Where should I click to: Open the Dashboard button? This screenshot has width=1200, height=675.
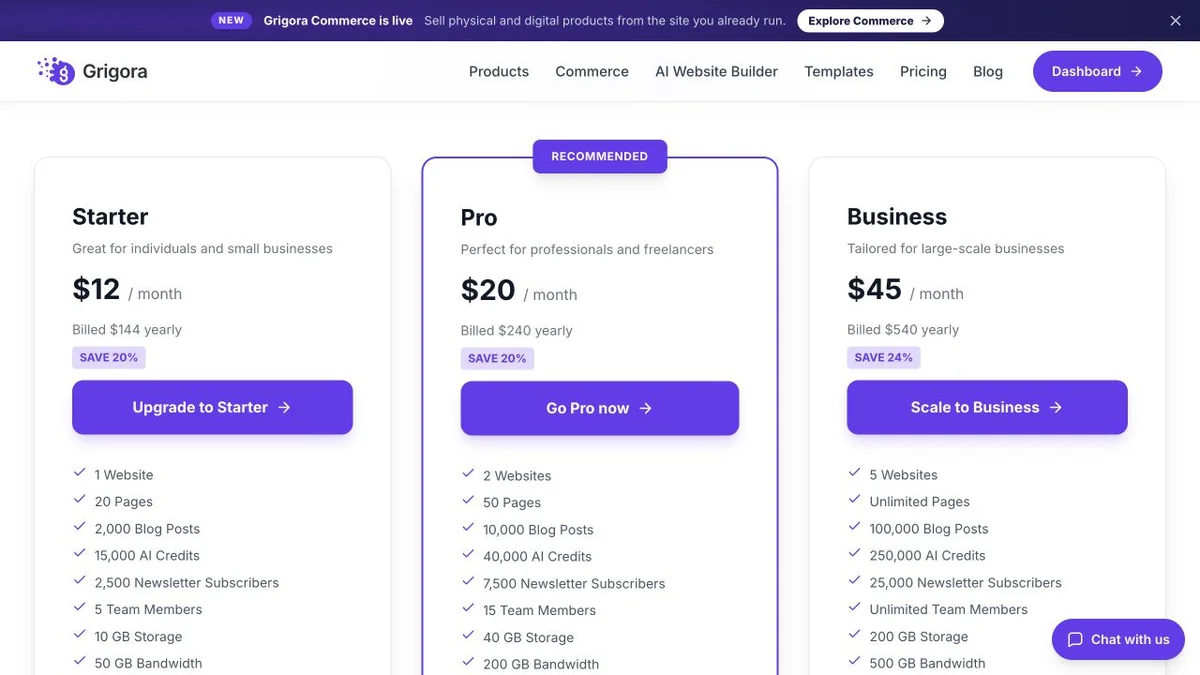[1097, 72]
